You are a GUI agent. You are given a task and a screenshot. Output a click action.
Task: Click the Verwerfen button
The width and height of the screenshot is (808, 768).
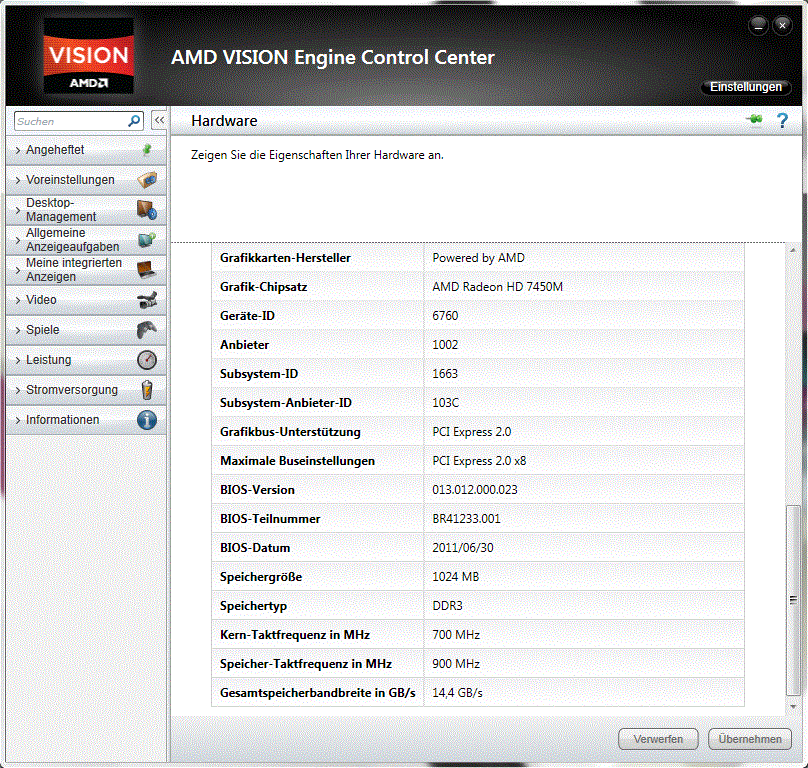click(x=658, y=739)
